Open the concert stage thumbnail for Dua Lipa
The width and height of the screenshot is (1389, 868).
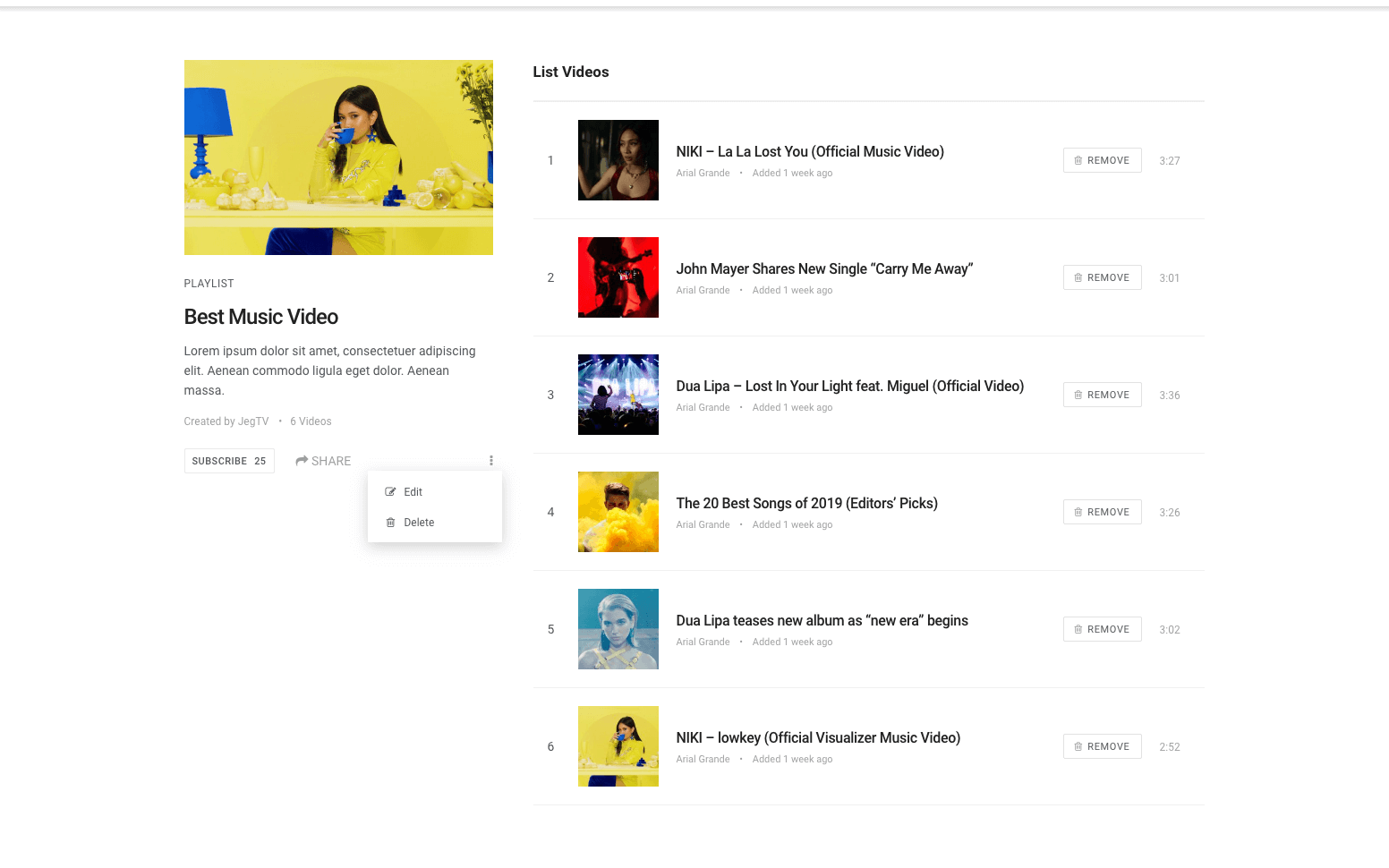pos(618,395)
